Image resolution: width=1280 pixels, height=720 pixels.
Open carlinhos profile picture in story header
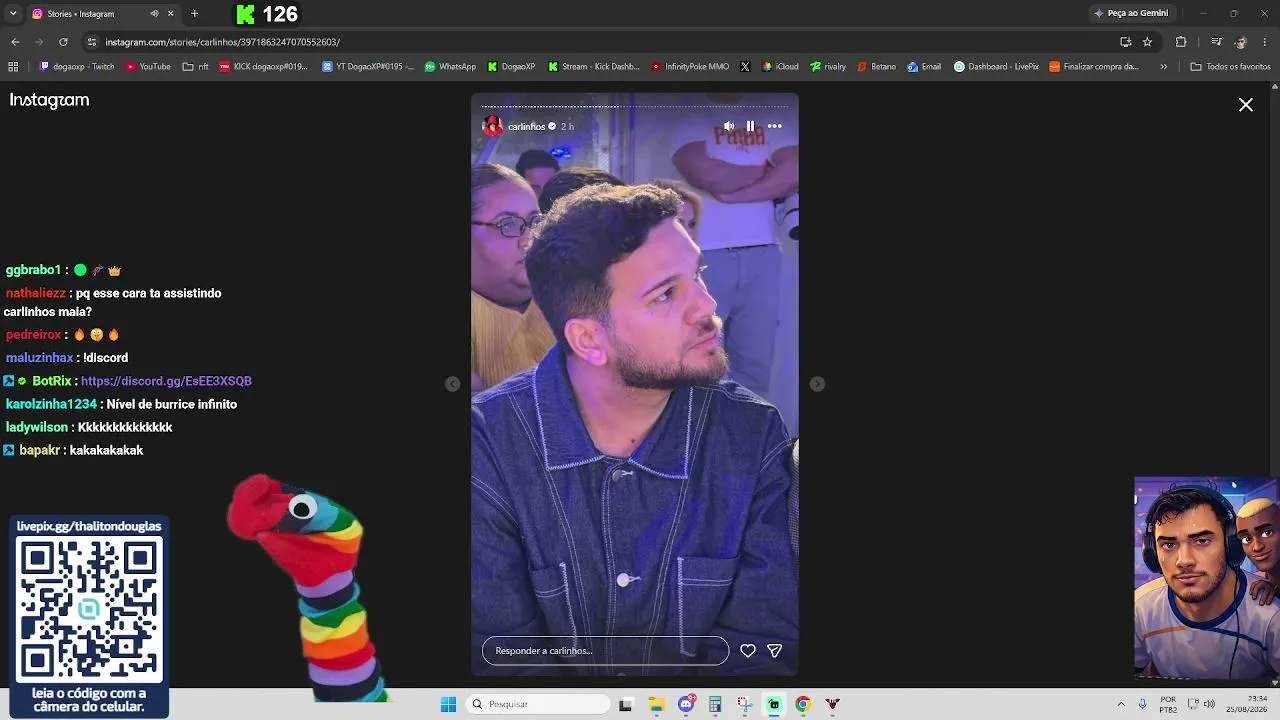coord(492,126)
